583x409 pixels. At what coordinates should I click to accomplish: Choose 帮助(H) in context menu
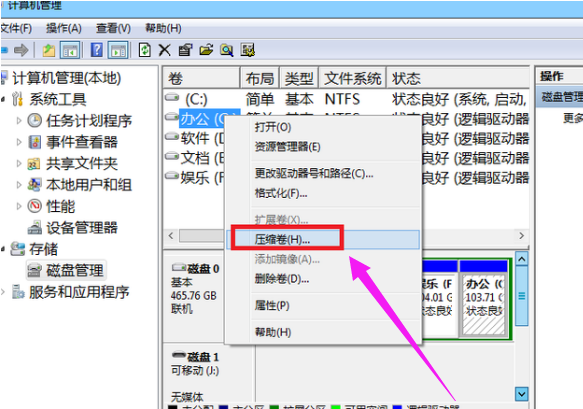point(273,332)
